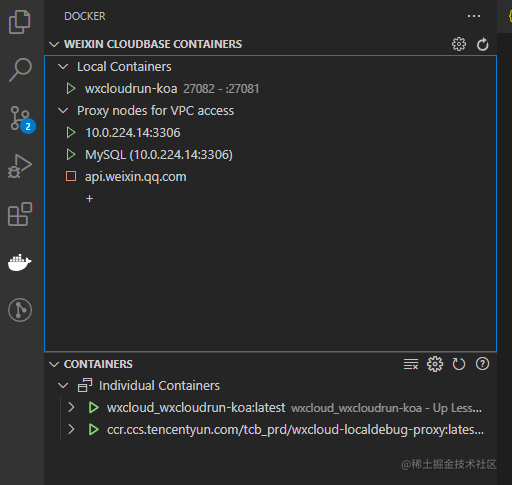Select wxcloud_wxcloudrun-koa:latest container name
The width and height of the screenshot is (512, 485).
click(x=196, y=408)
